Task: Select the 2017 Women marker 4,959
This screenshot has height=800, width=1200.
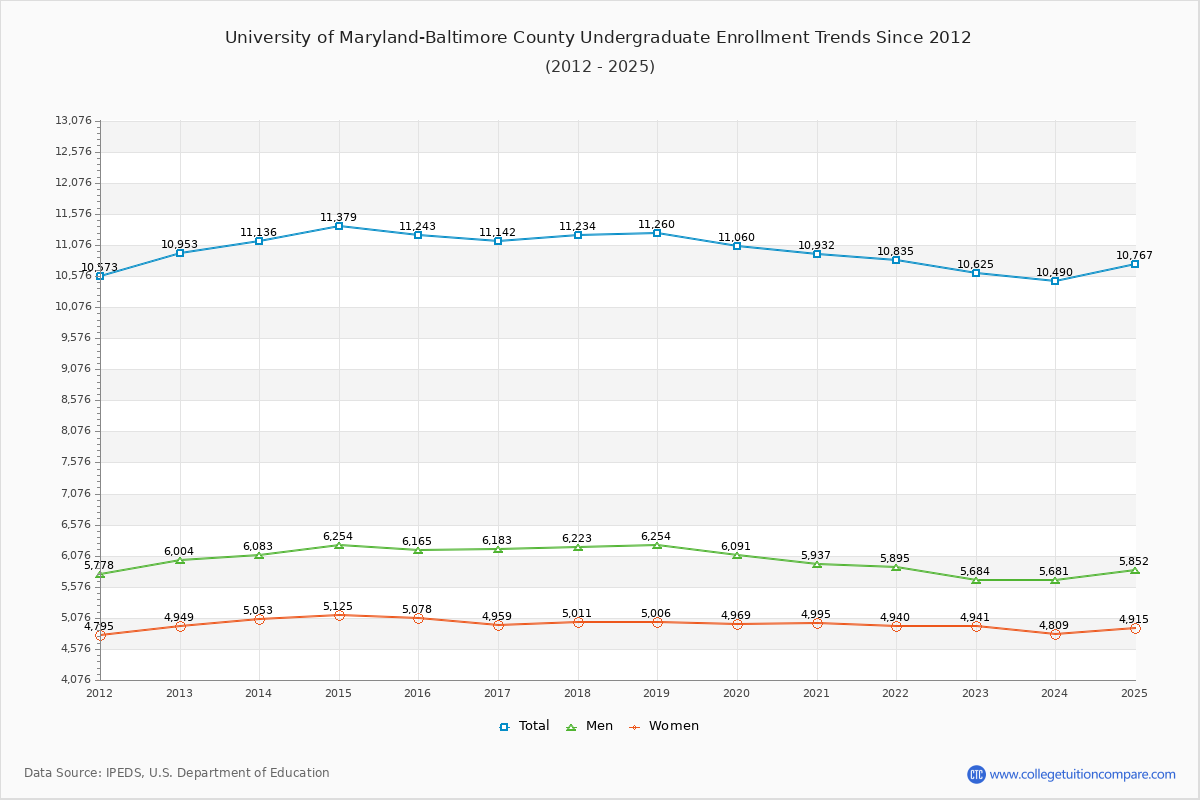Action: [498, 625]
